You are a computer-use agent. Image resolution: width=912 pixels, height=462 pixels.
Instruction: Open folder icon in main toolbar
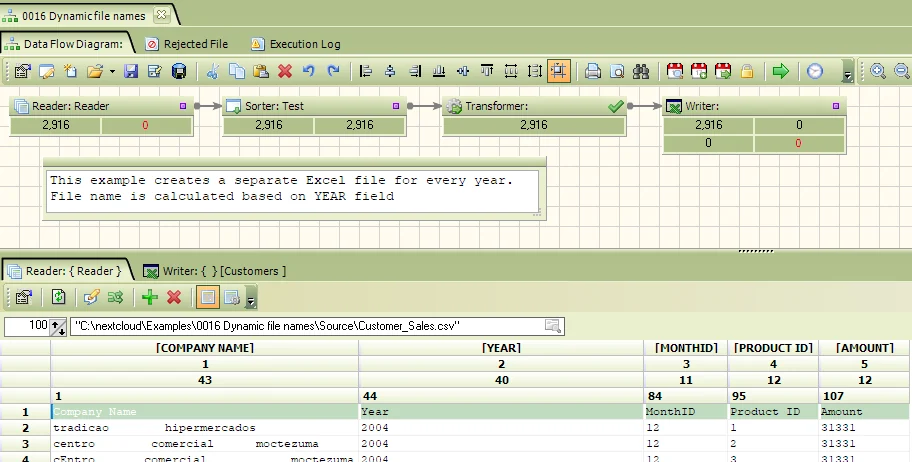95,71
